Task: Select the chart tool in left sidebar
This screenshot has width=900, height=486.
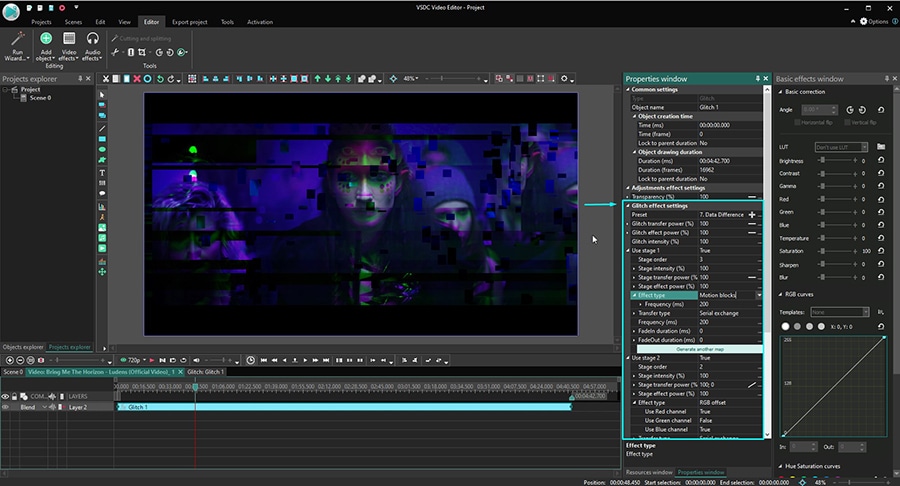Action: point(102,207)
